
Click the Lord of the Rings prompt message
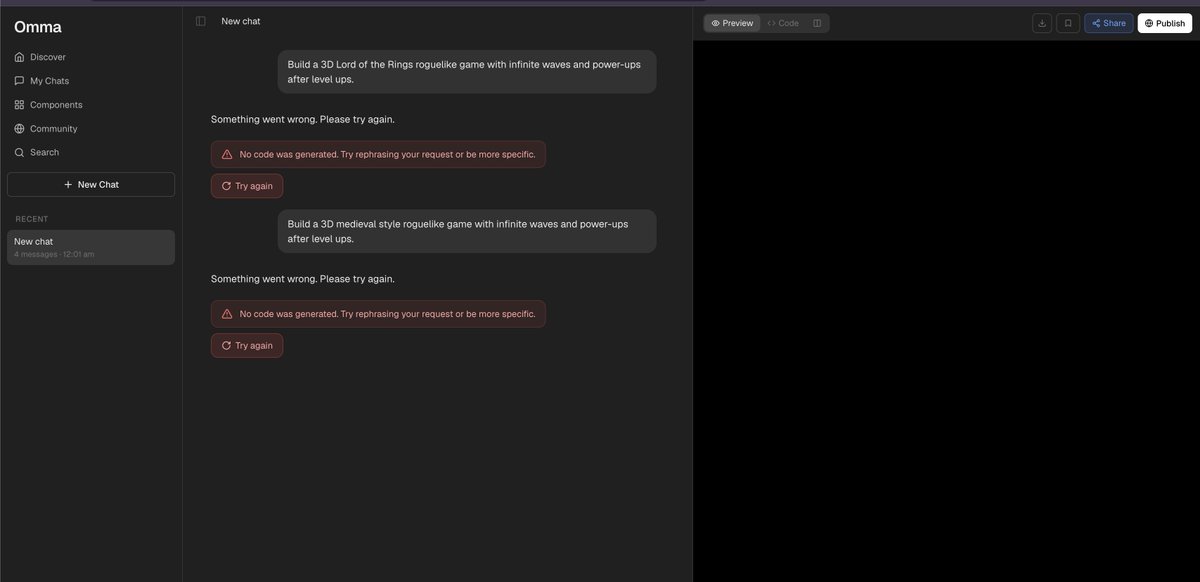(x=467, y=72)
